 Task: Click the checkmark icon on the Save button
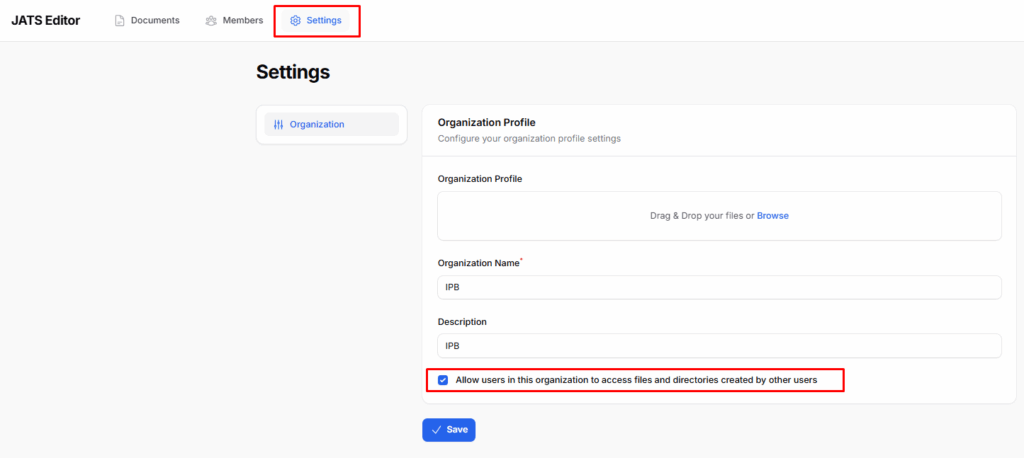tap(436, 430)
